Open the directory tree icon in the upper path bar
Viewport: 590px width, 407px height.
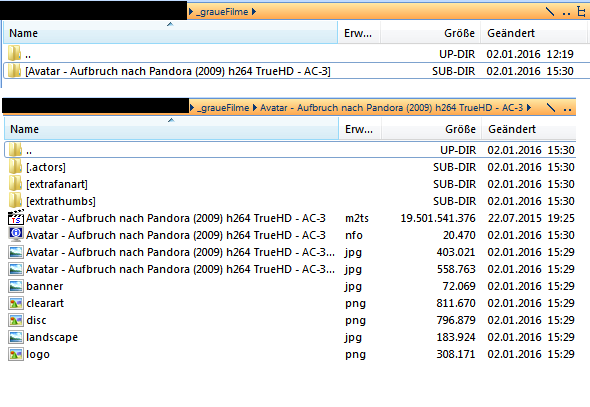581,12
